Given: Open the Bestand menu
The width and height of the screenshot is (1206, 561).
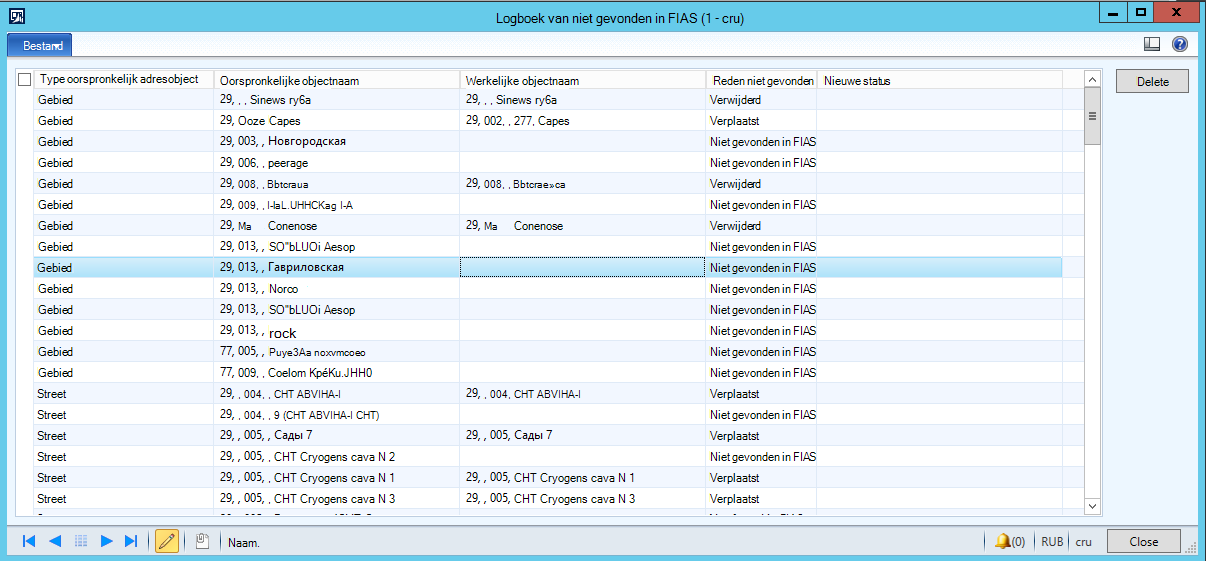Looking at the screenshot, I should (41, 45).
